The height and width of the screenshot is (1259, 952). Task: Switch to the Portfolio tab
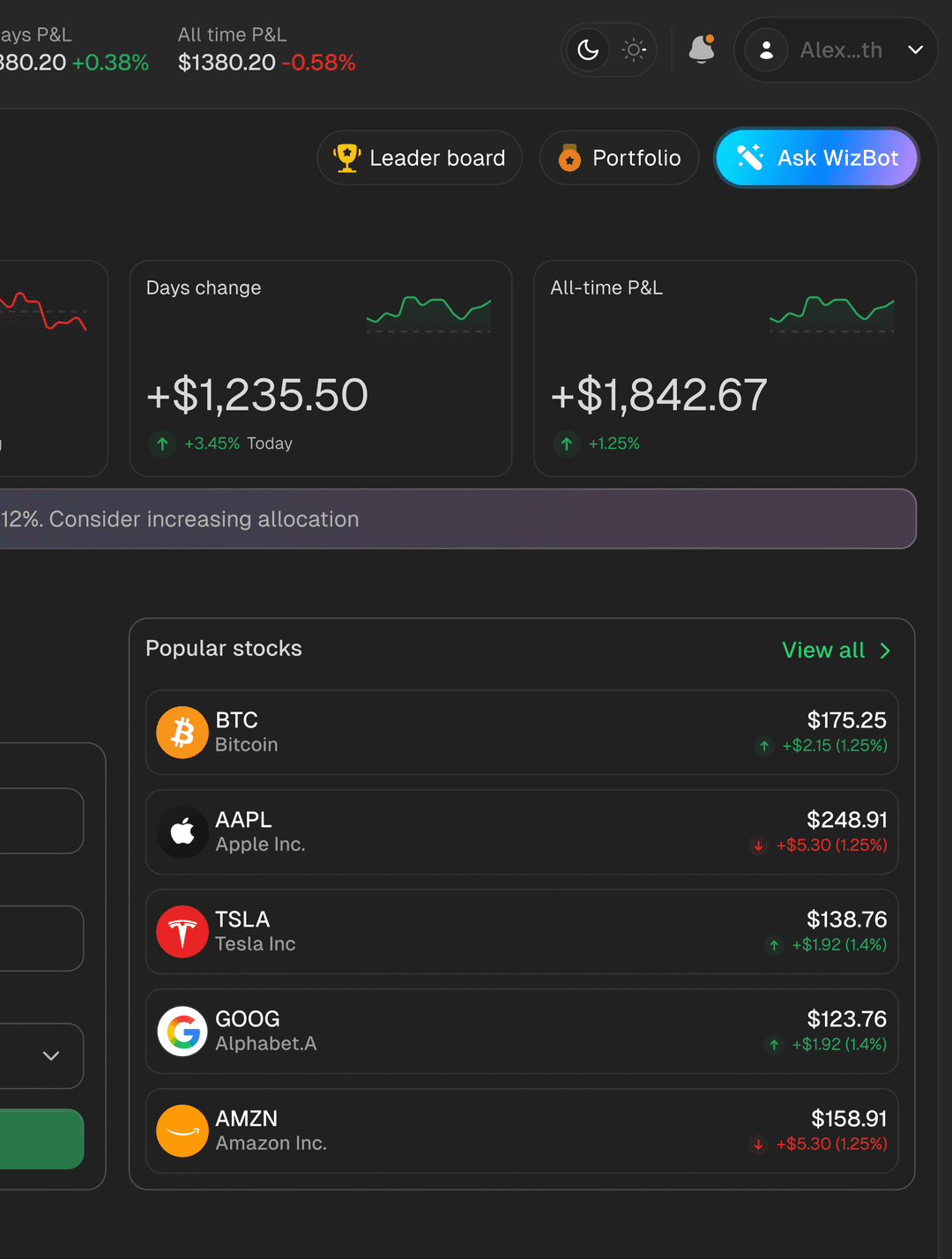[x=619, y=158]
